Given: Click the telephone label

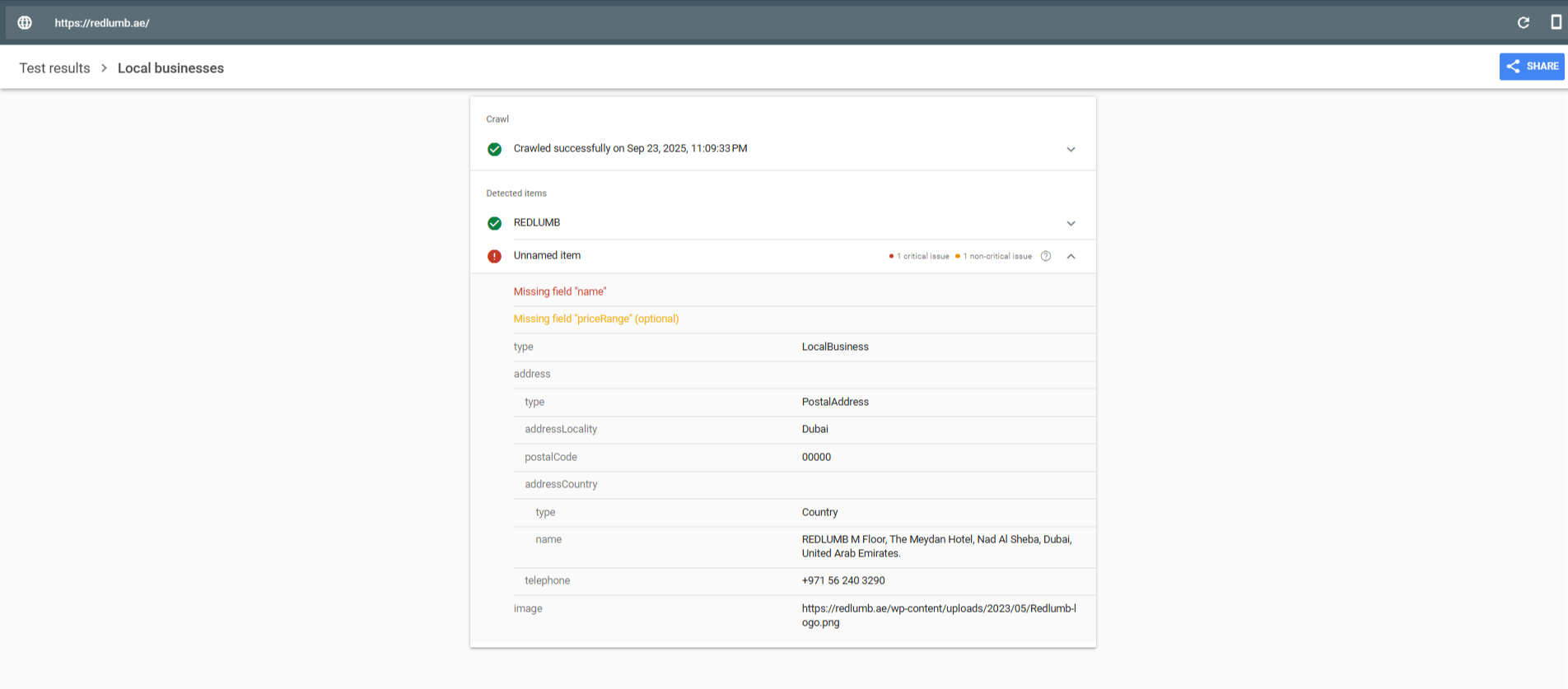Looking at the screenshot, I should [548, 580].
